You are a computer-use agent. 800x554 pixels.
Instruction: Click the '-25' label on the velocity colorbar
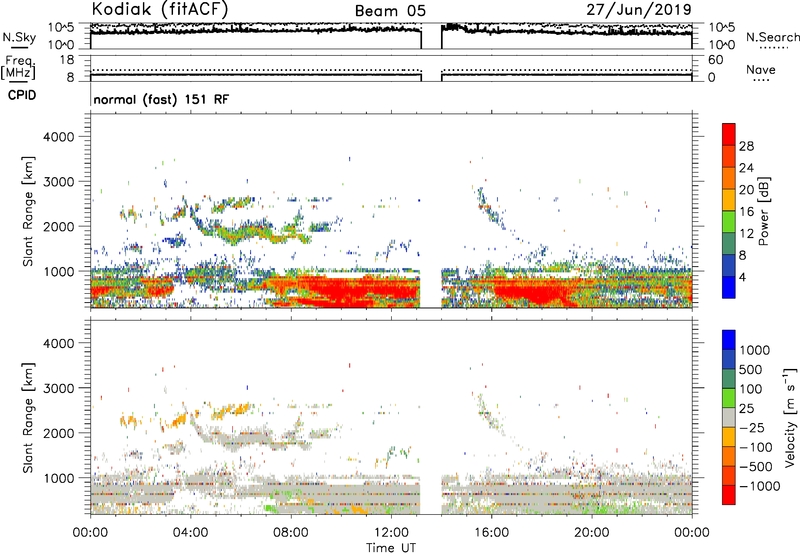click(752, 428)
